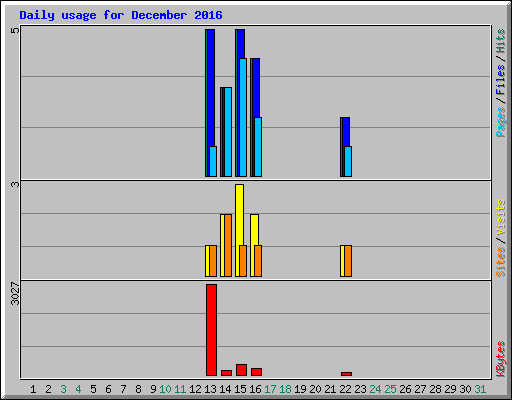
Task: Select the red KBytes bar for day 14
Action: pyautogui.click(x=226, y=373)
